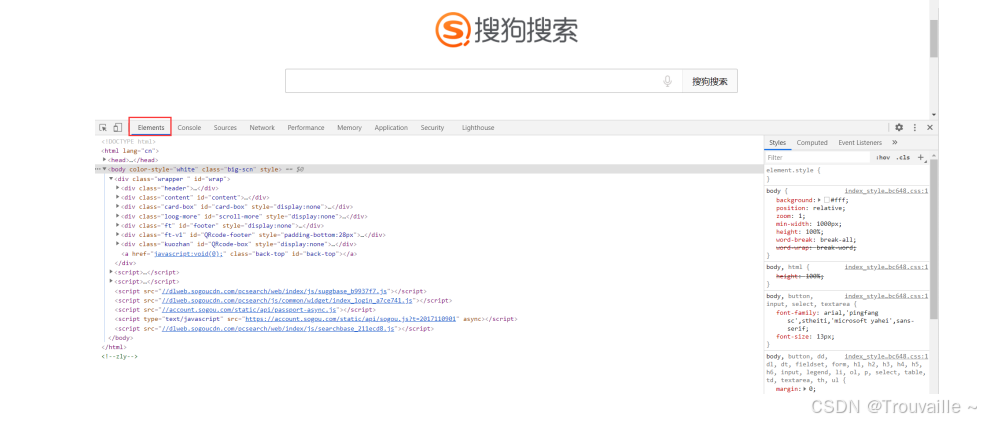Image resolution: width=981 pixels, height=424 pixels.
Task: Open the index_login_a7ce741.js script link
Action: pos(287,301)
